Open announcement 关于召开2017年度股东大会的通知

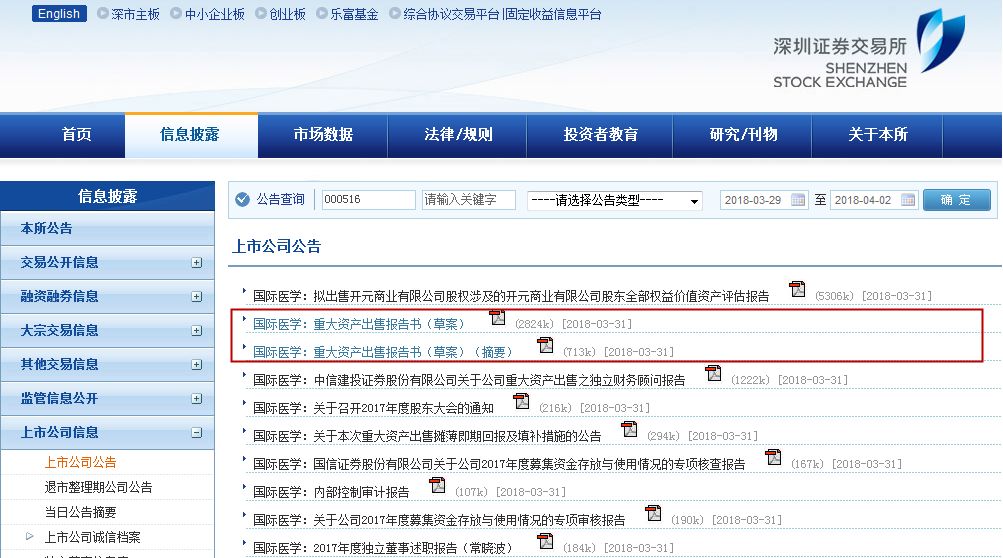click(373, 408)
